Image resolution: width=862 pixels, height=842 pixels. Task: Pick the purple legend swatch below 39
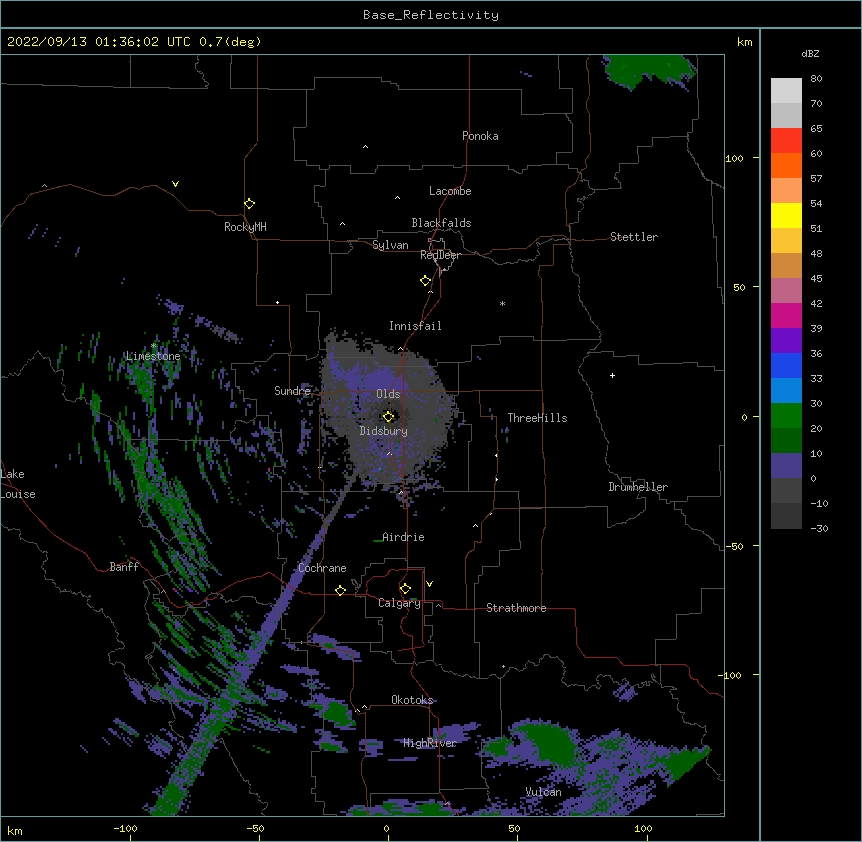point(786,341)
